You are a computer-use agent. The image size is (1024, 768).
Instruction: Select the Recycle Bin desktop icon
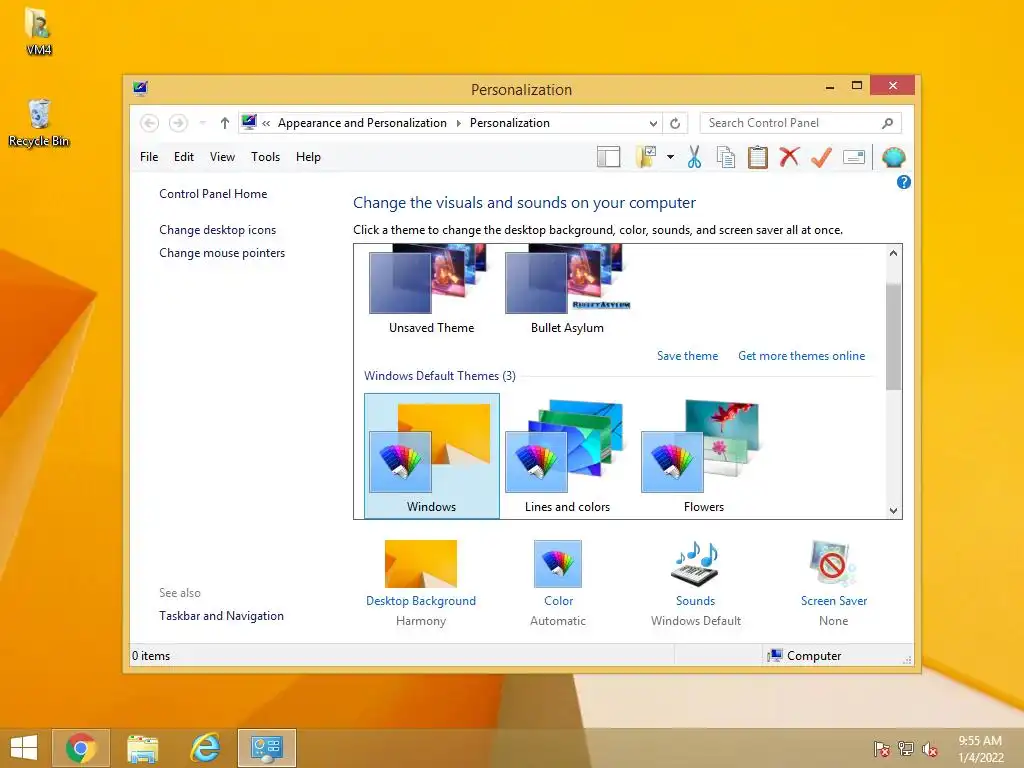tap(39, 123)
